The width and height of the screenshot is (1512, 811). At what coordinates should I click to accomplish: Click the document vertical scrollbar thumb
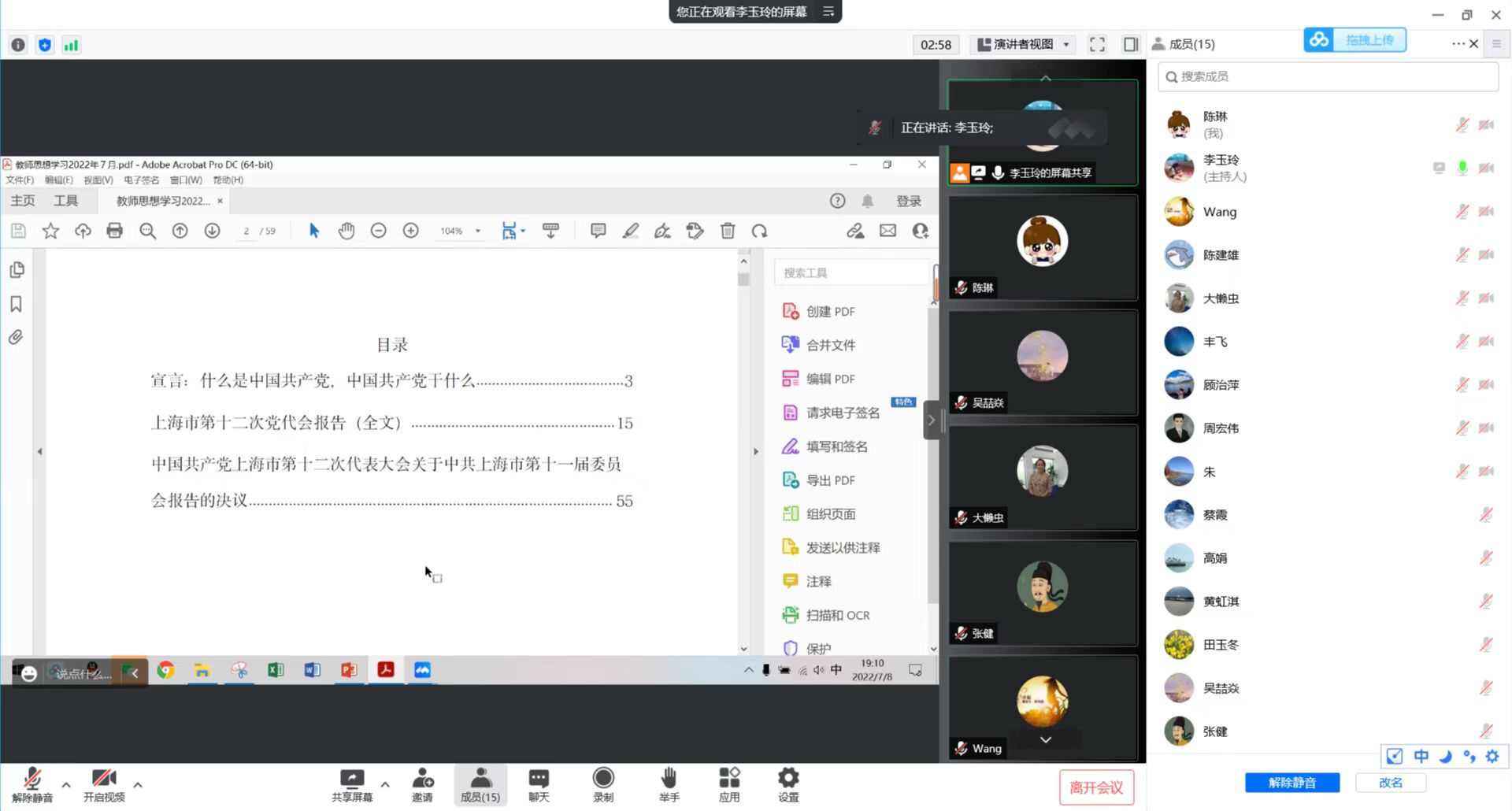[743, 279]
